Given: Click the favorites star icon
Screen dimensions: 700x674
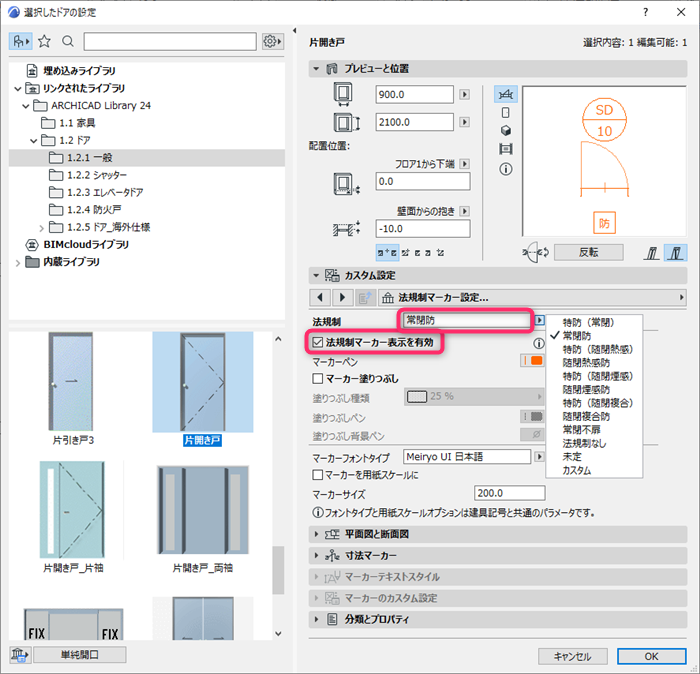Looking at the screenshot, I should (x=44, y=42).
